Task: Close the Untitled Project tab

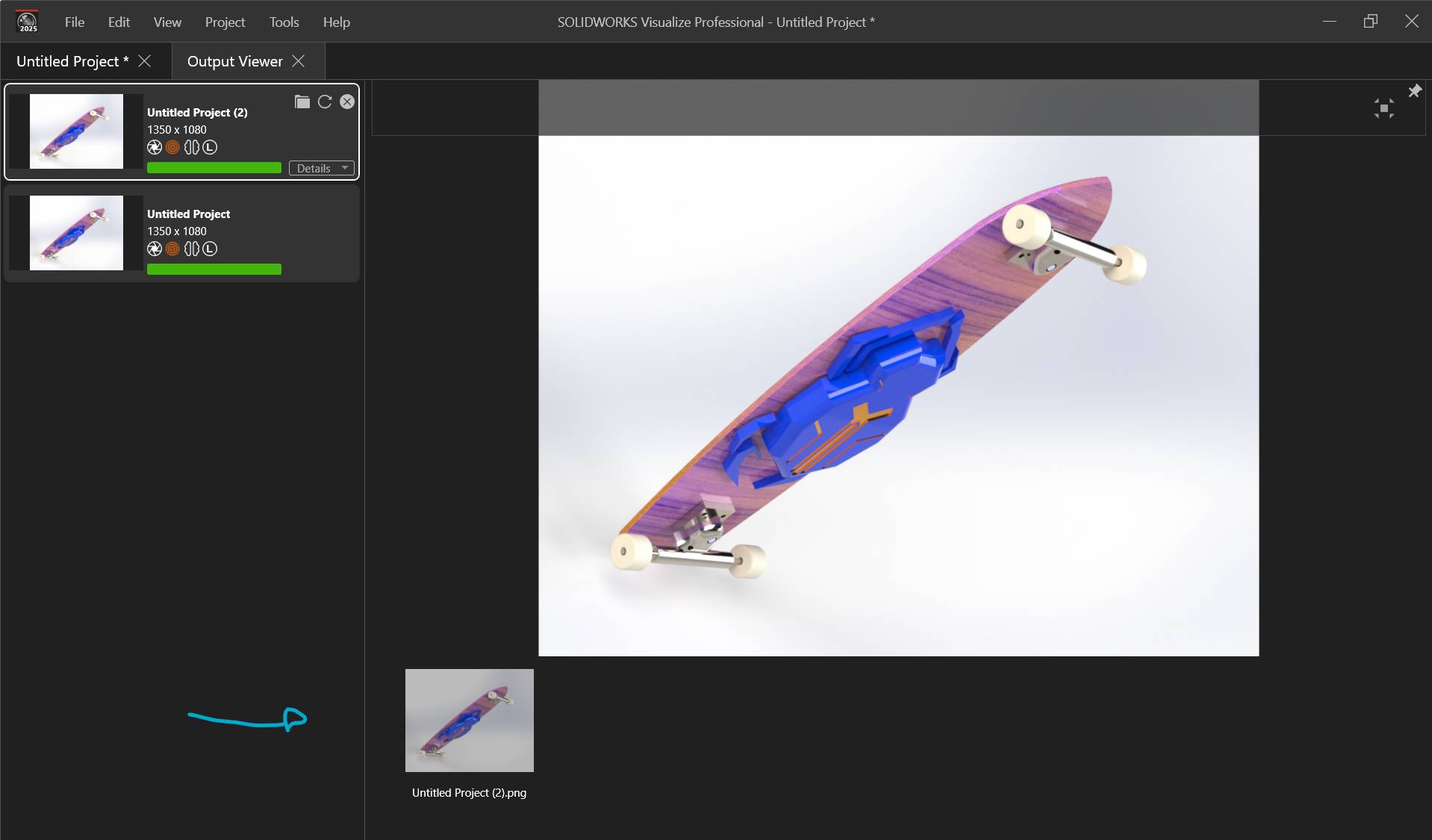Action: point(145,60)
